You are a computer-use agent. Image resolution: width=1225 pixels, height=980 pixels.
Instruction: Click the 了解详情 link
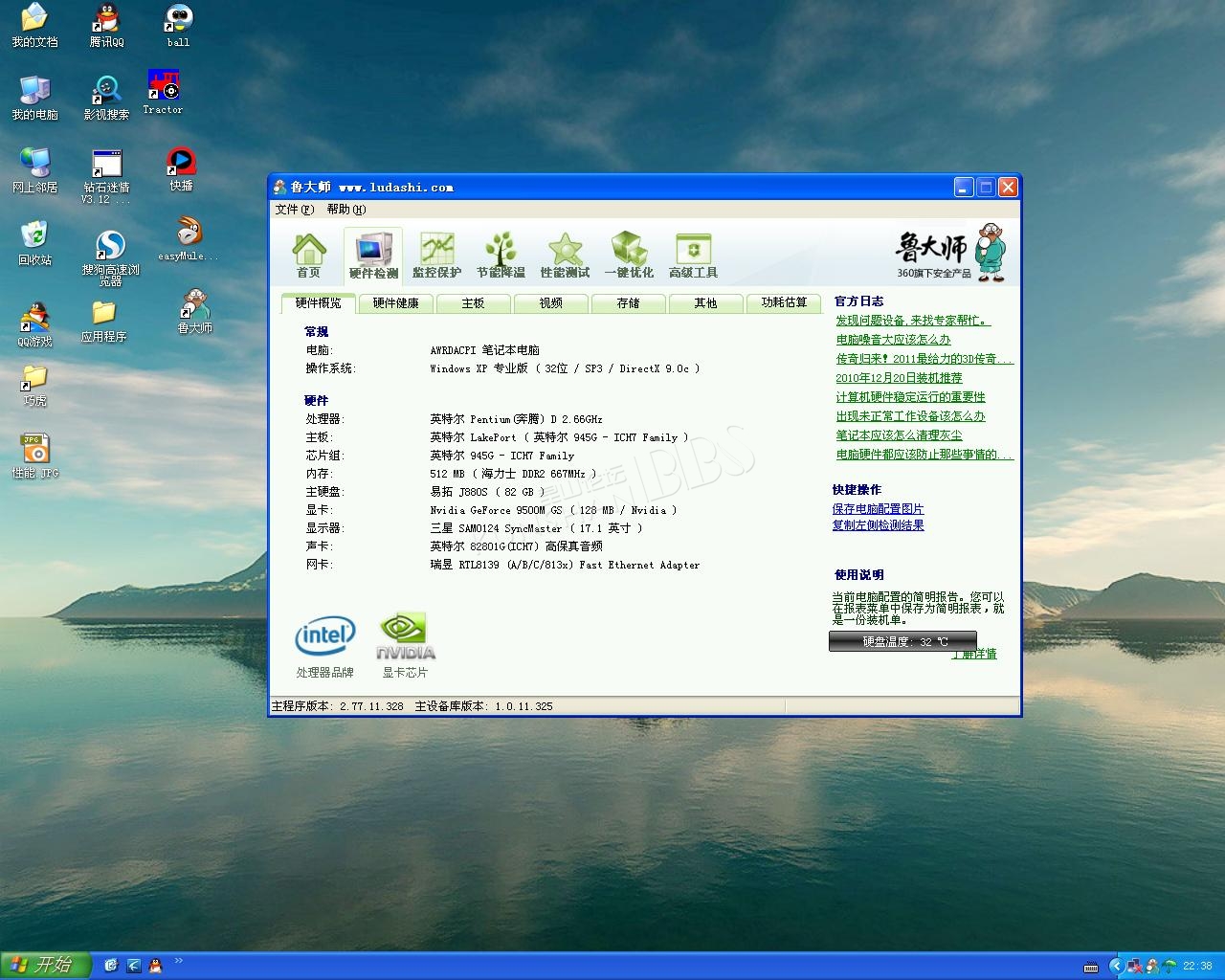tap(973, 654)
